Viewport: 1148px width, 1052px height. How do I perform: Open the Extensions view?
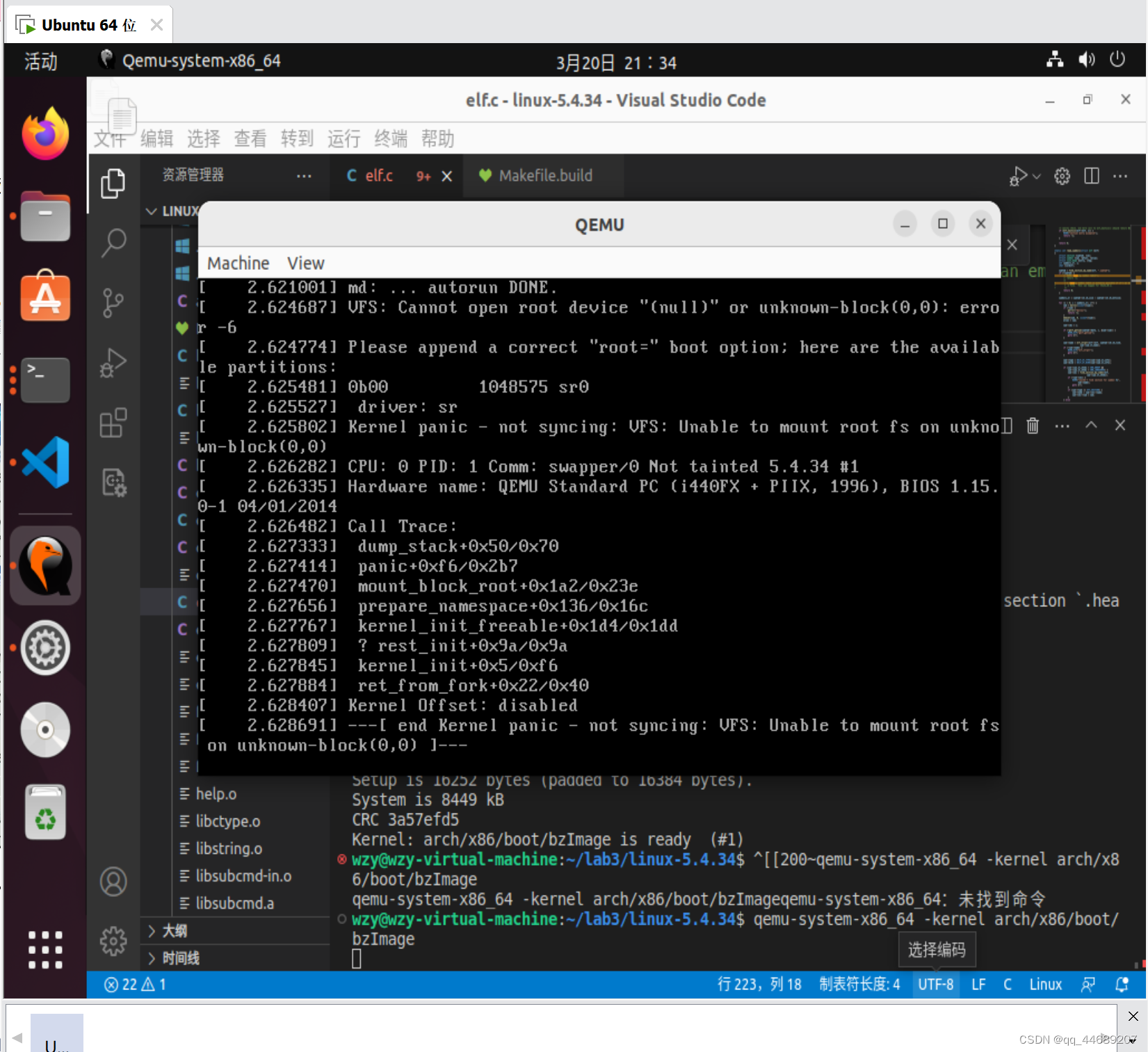tap(113, 423)
